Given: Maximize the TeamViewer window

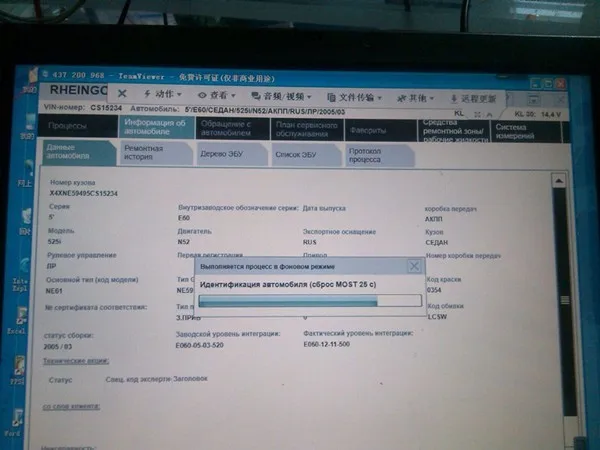Looking at the screenshot, I should [x=548, y=83].
